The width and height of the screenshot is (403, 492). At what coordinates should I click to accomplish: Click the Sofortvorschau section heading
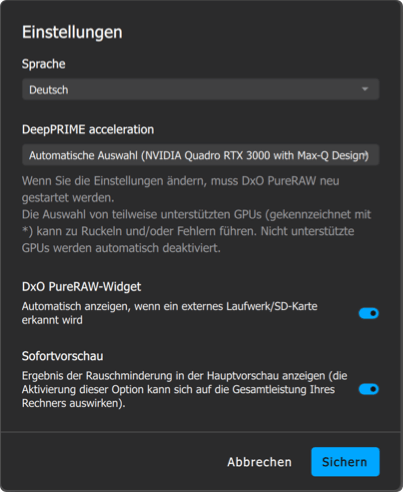click(63, 356)
